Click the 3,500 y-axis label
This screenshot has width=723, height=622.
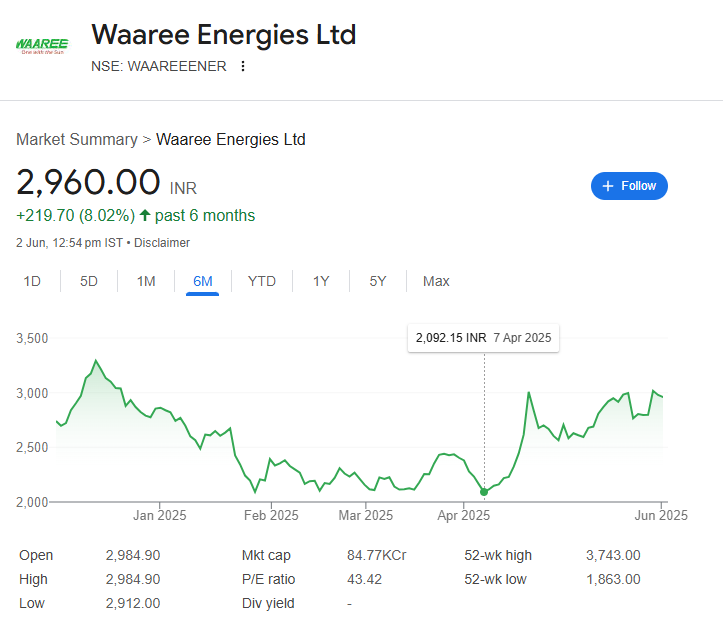pos(32,338)
